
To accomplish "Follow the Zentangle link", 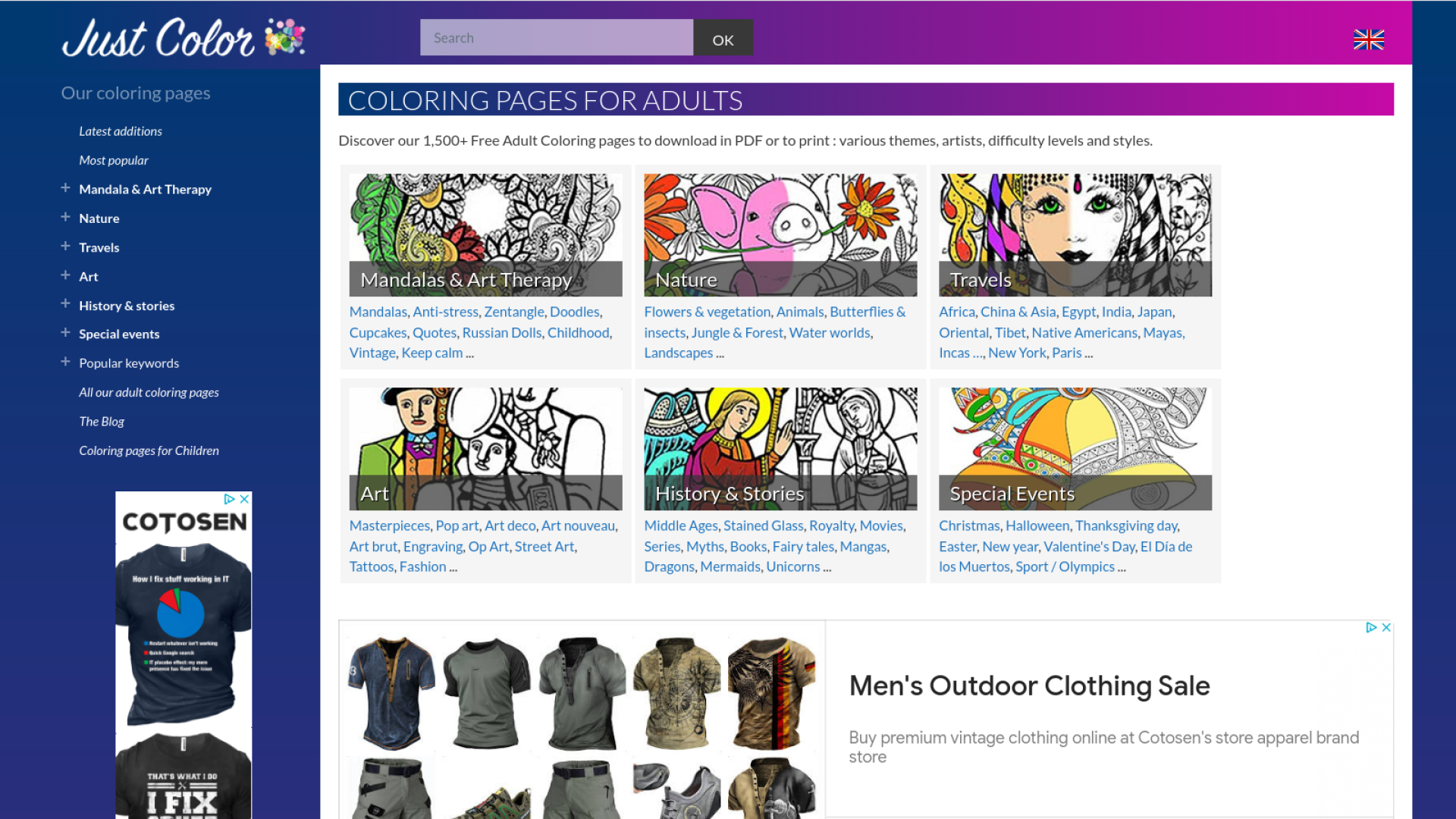I will [x=513, y=312].
